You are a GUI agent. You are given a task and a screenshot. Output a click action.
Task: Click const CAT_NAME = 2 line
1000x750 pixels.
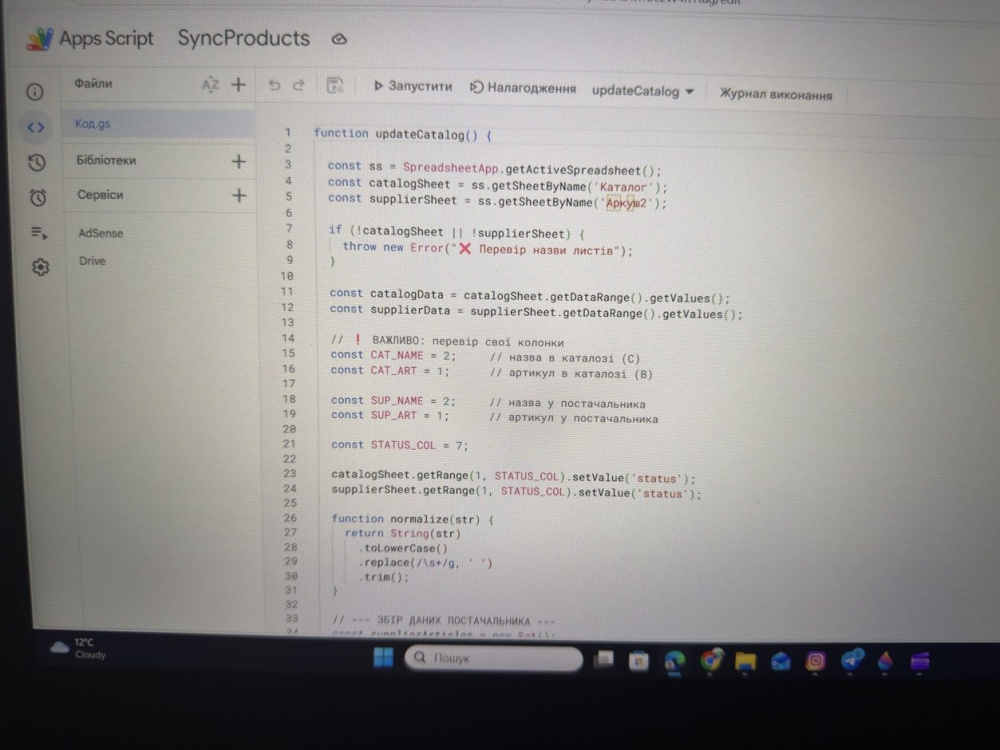point(393,355)
